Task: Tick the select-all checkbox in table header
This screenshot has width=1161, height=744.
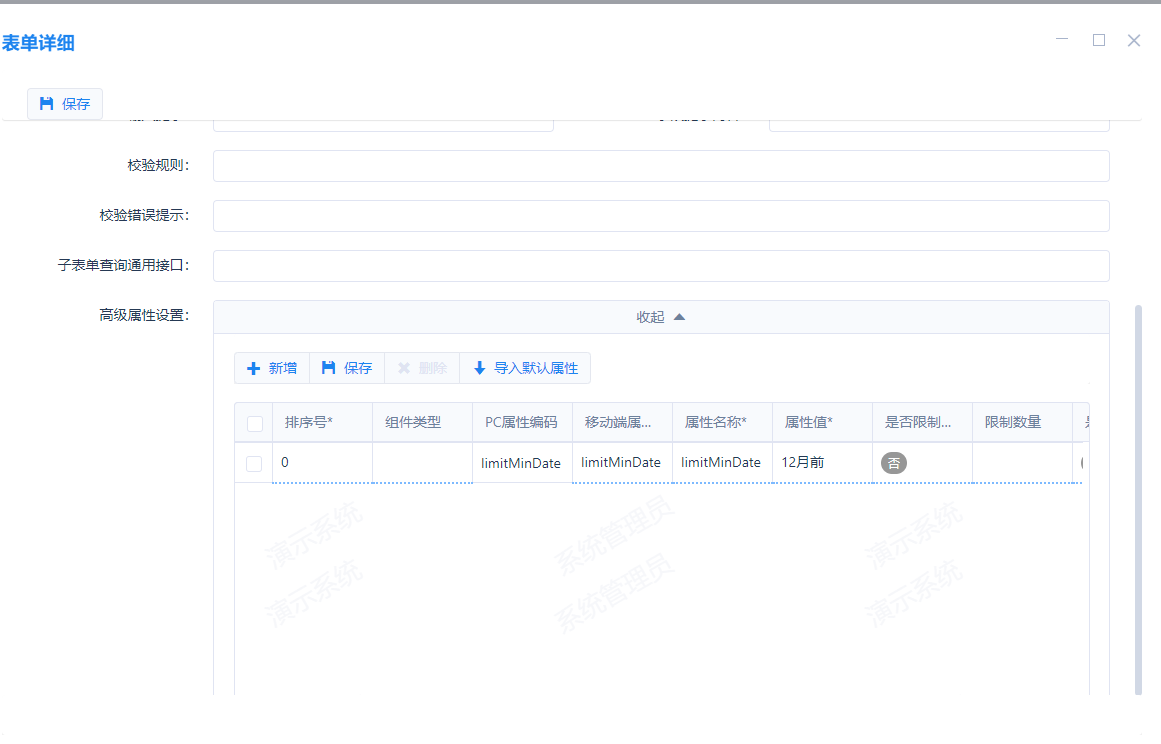Action: (254, 423)
